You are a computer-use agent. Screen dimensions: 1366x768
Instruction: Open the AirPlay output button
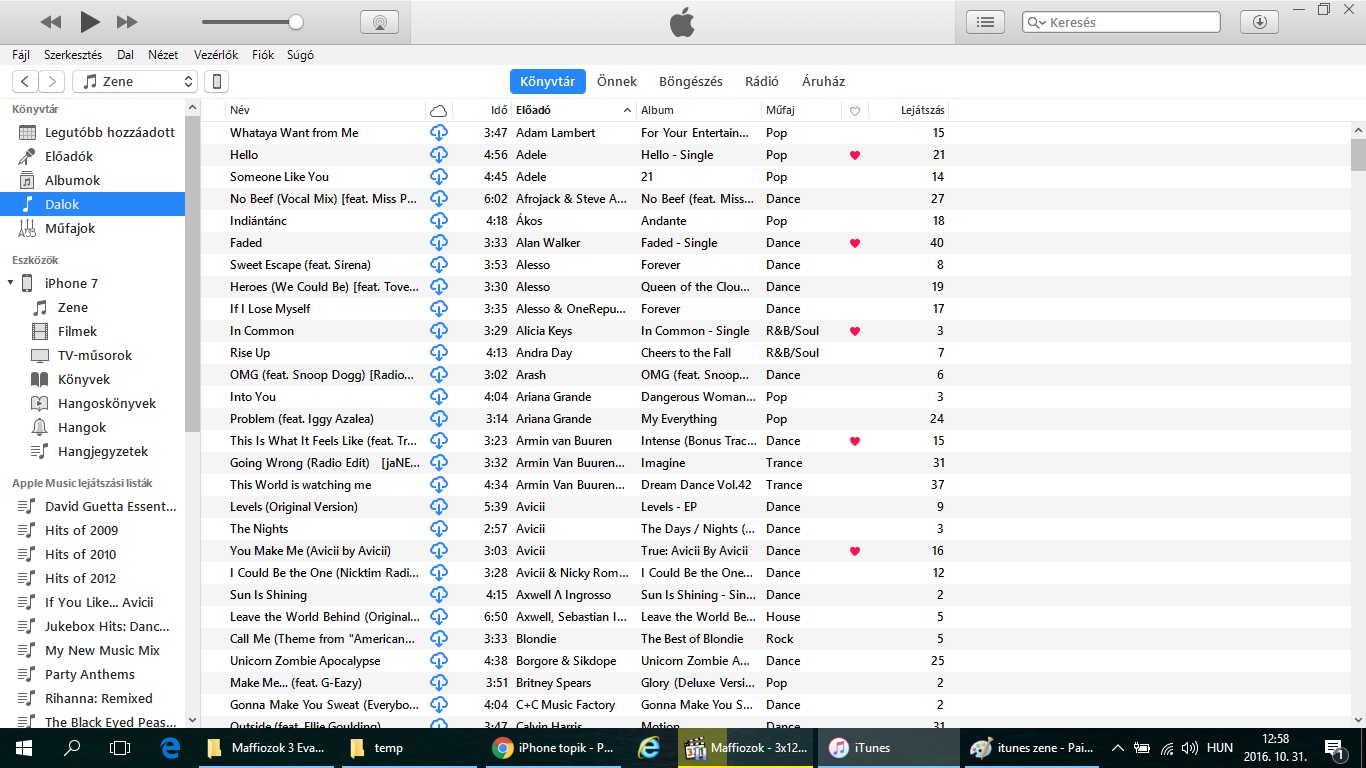[379, 22]
